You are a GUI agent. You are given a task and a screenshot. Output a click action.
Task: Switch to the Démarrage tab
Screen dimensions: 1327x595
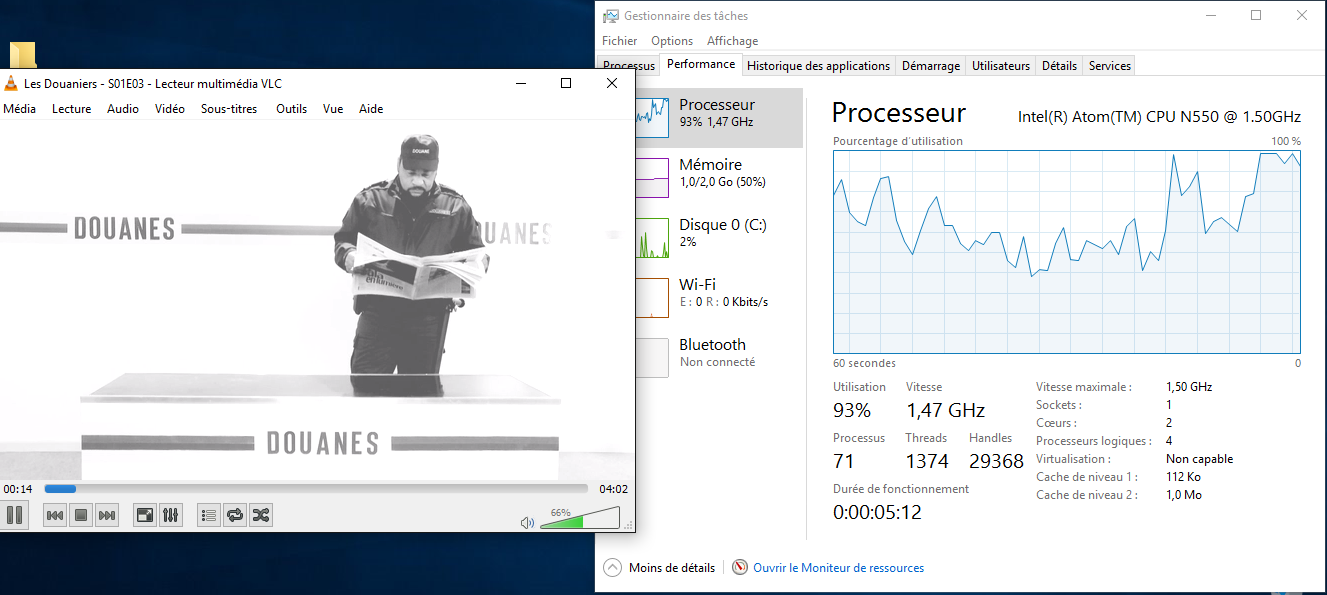(x=930, y=66)
